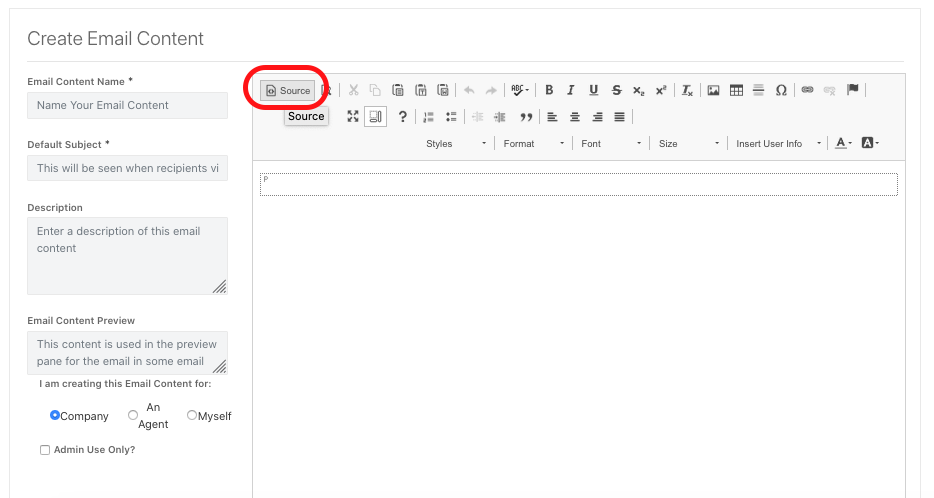Image resolution: width=934 pixels, height=498 pixels.
Task: Click the Source button in the editor toolbar
Action: tap(288, 91)
